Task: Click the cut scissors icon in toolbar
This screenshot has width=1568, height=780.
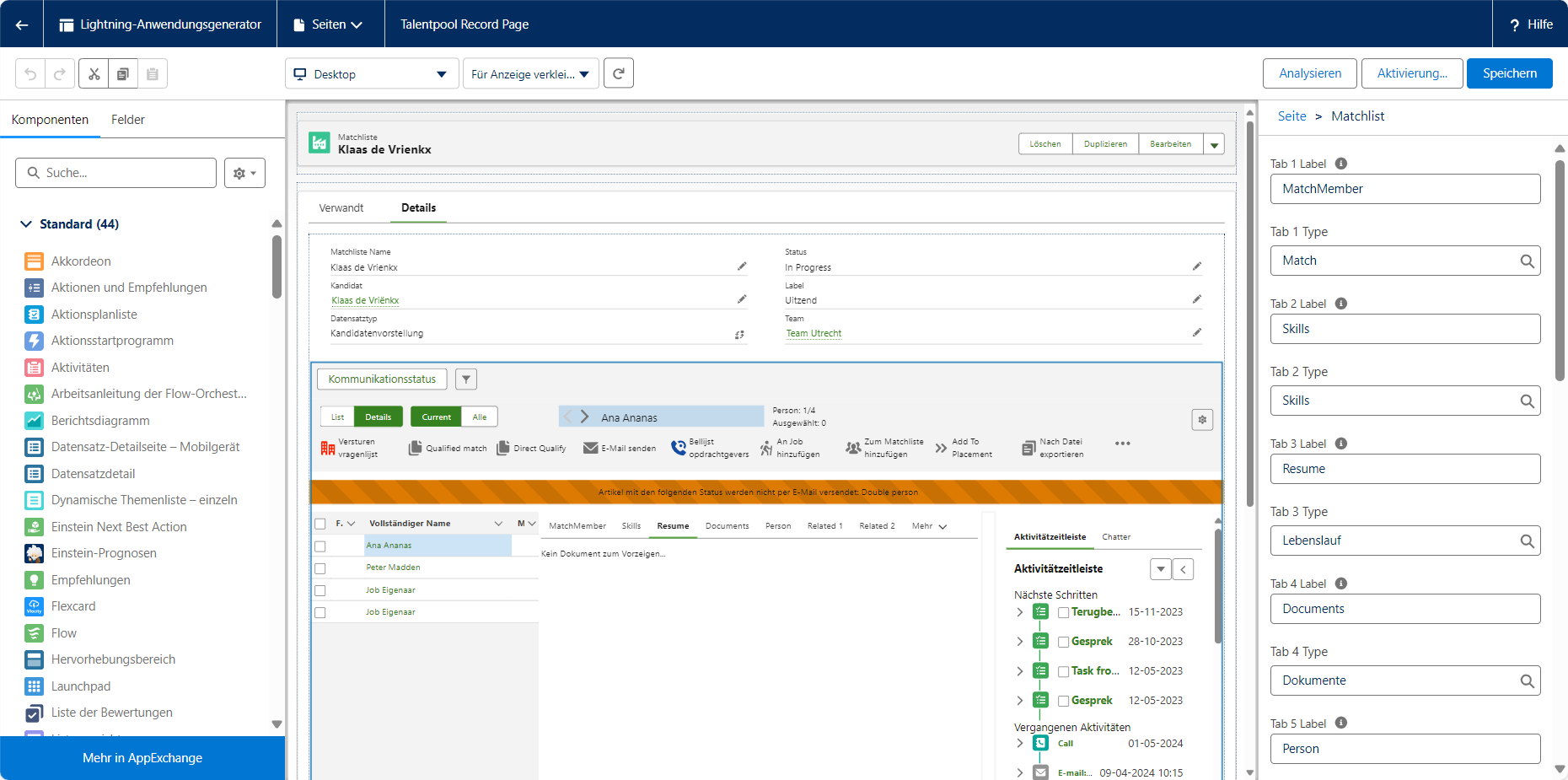Action: (94, 74)
